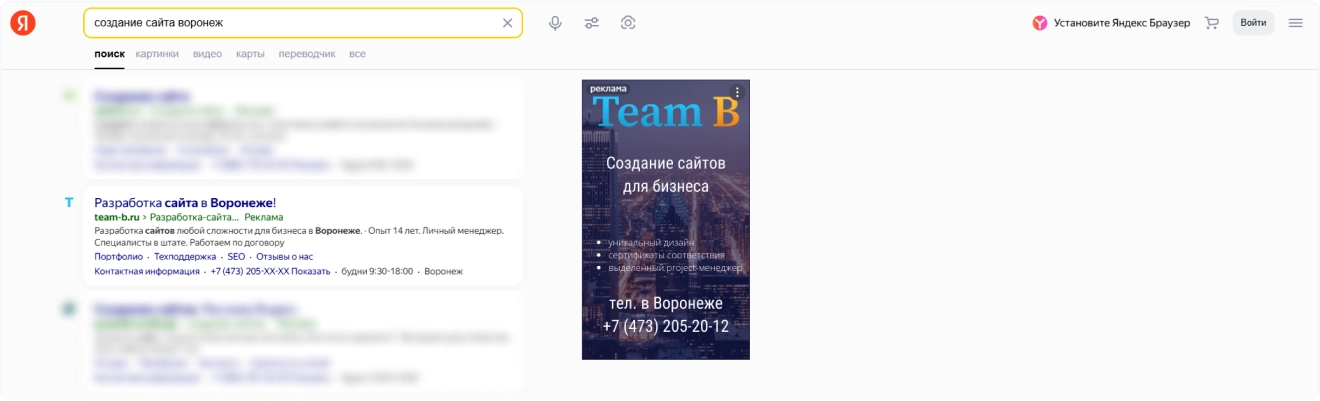The image size is (1320, 401).
Task: Clear the search query with the X icon
Action: pos(507,23)
